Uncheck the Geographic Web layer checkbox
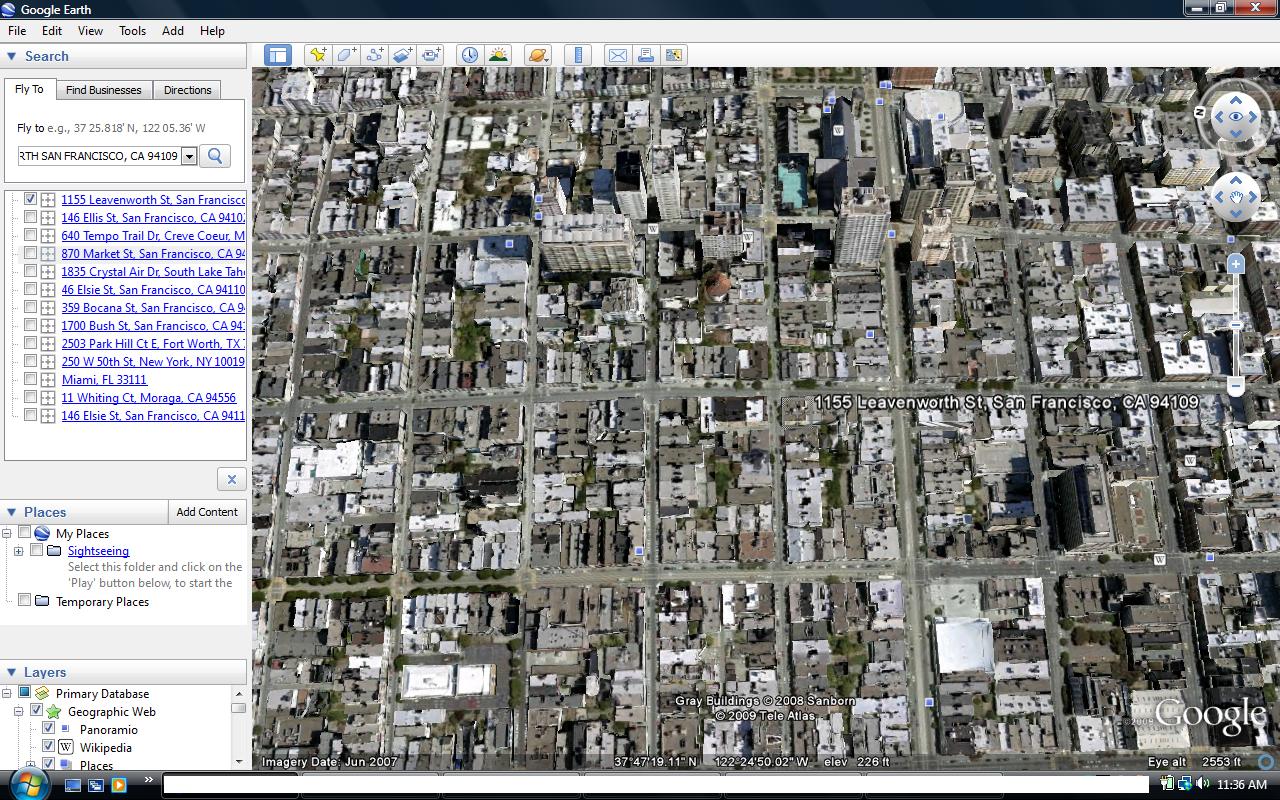This screenshot has height=800, width=1280. point(36,711)
